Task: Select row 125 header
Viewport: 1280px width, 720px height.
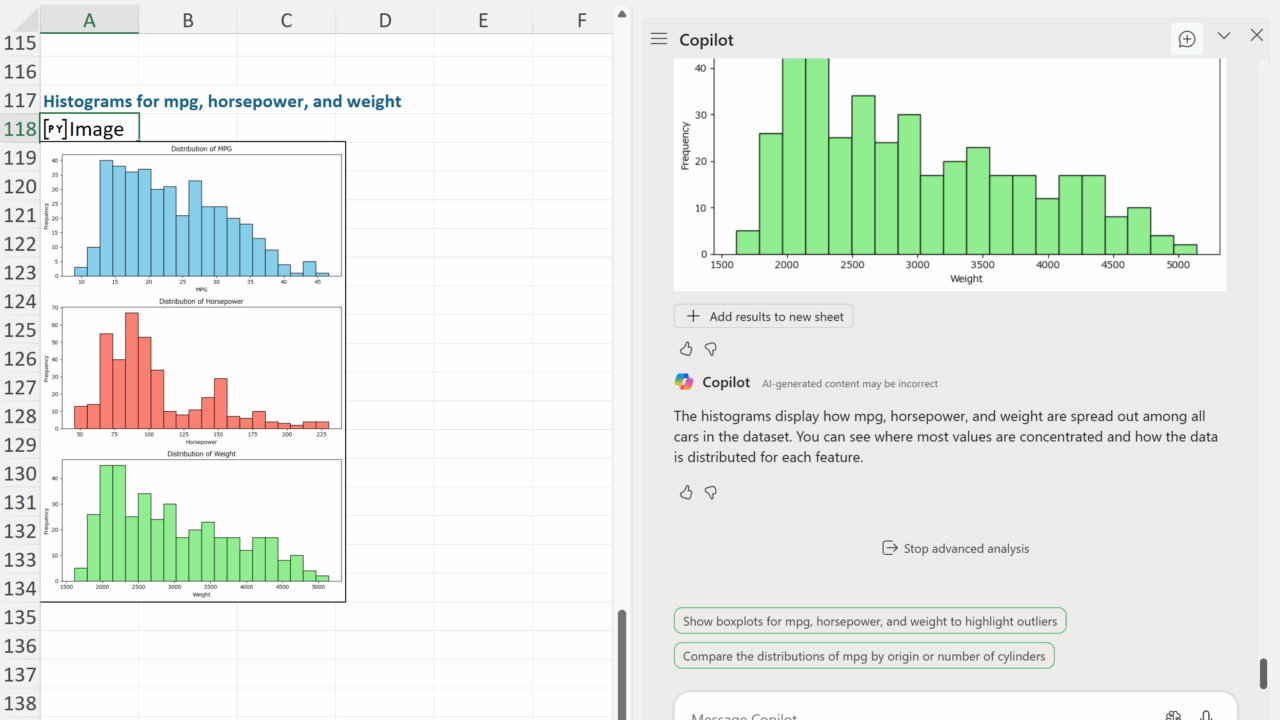Action: [20, 330]
